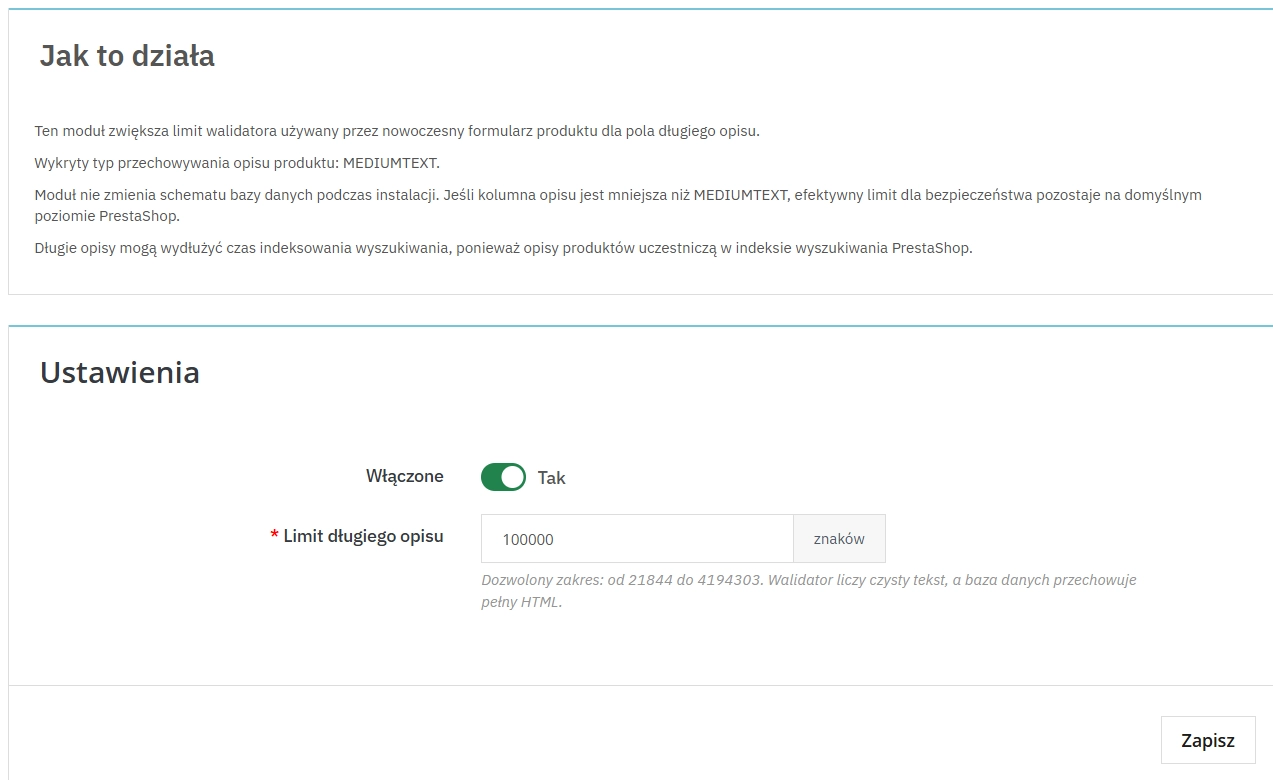Click the "Jak to działa" panel heading

pos(126,56)
